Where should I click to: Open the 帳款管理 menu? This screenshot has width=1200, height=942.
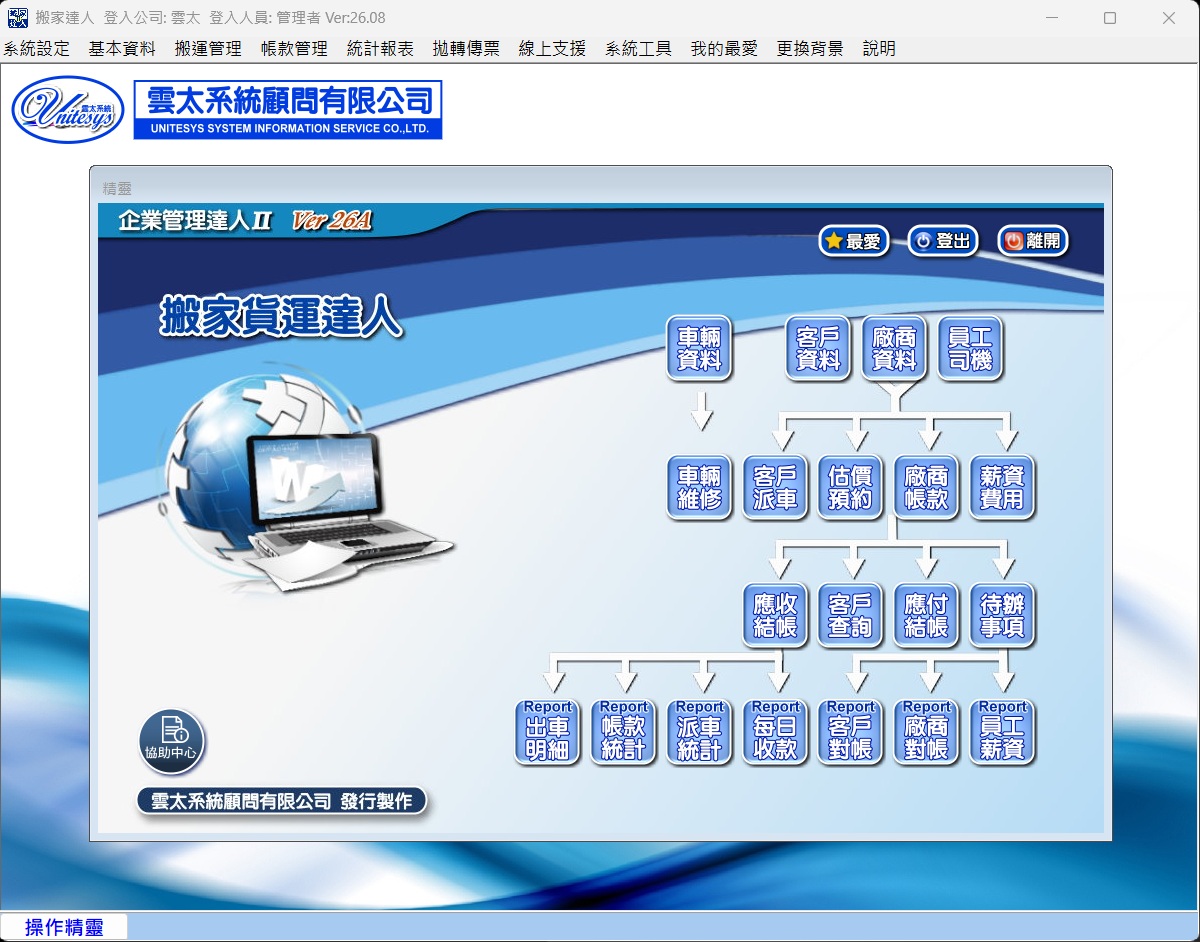pos(294,48)
